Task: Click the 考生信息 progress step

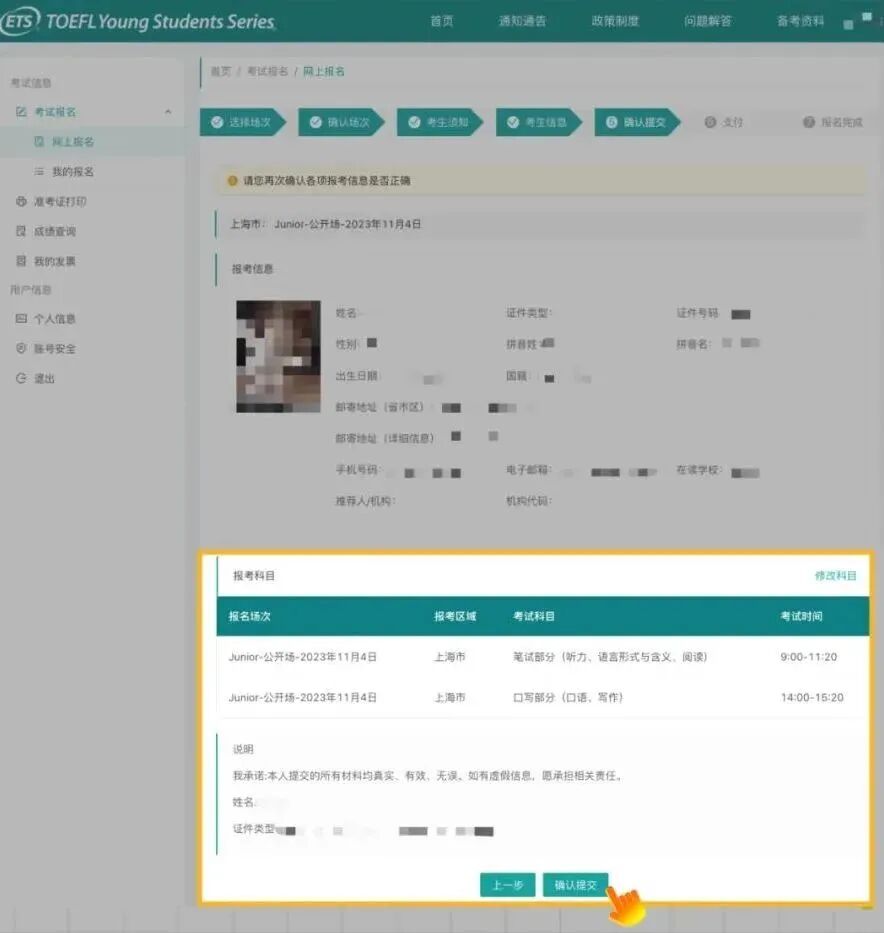Action: tap(538, 122)
